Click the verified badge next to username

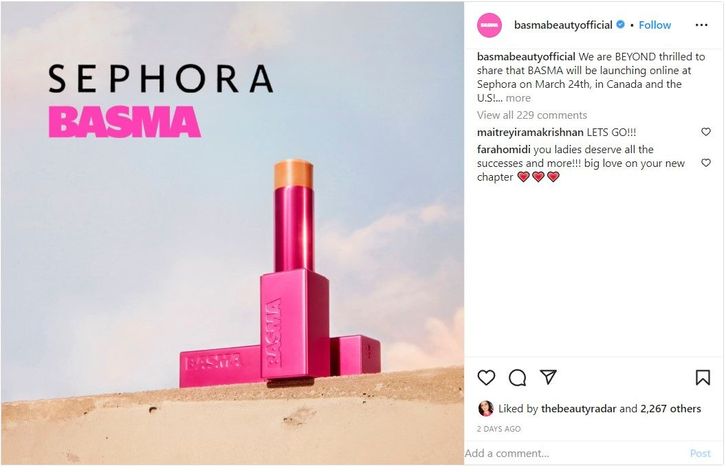[620, 25]
